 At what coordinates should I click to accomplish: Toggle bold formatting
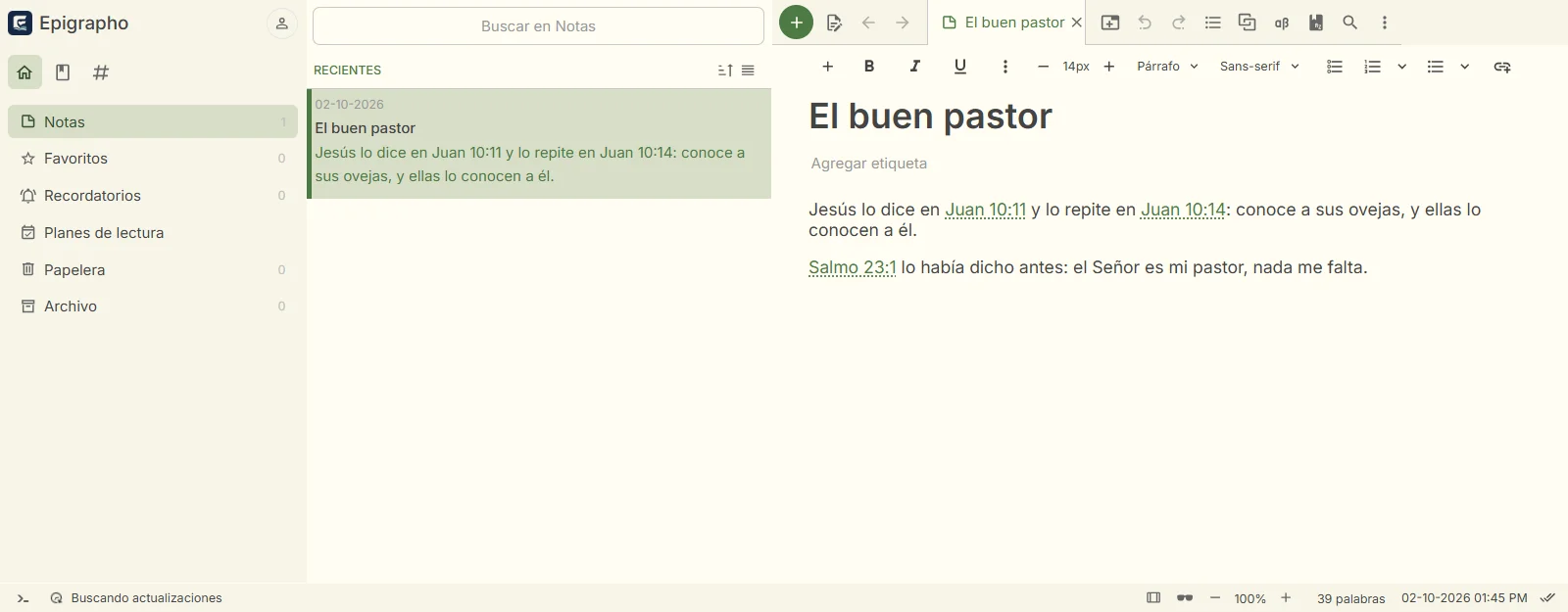point(869,67)
